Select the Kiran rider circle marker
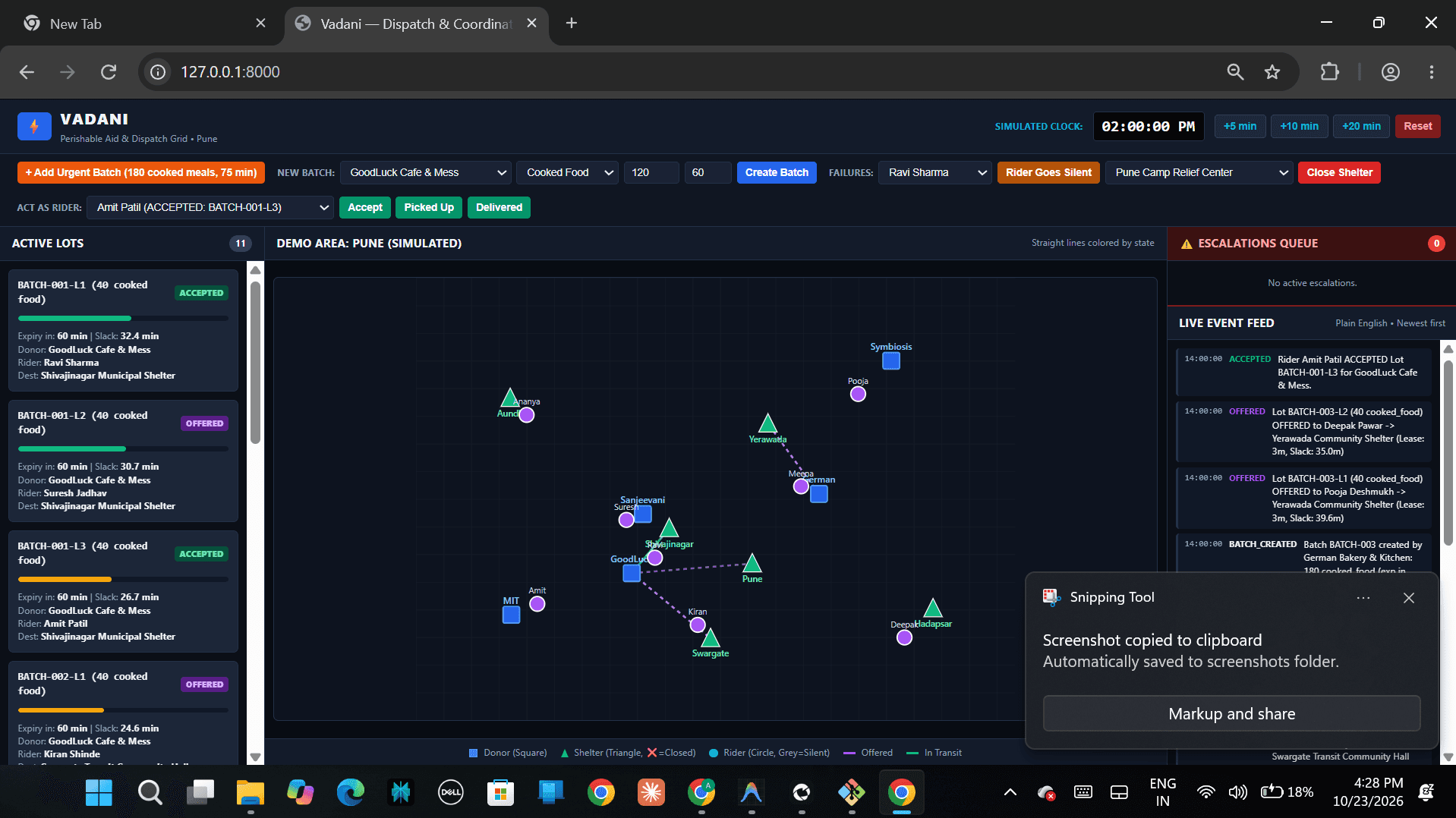Image resolution: width=1456 pixels, height=818 pixels. coord(698,625)
